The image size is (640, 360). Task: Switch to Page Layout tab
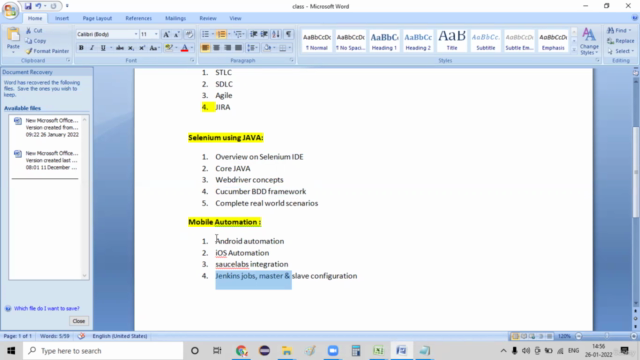coord(97,18)
